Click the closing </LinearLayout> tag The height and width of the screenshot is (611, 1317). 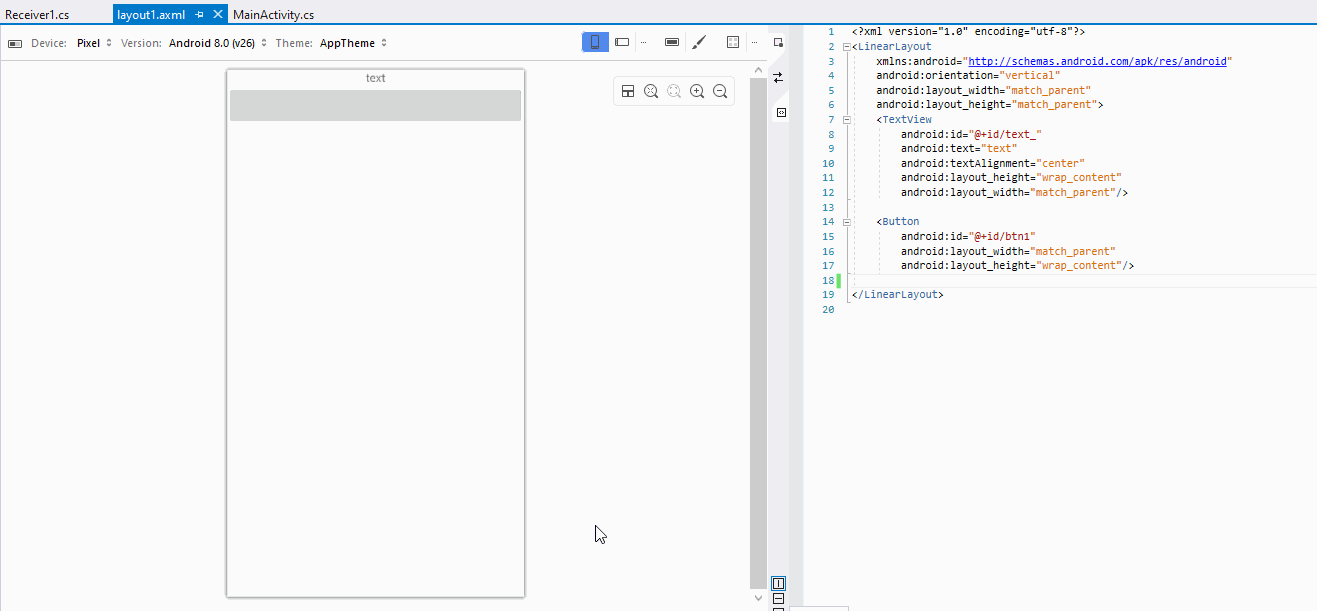[898, 295]
